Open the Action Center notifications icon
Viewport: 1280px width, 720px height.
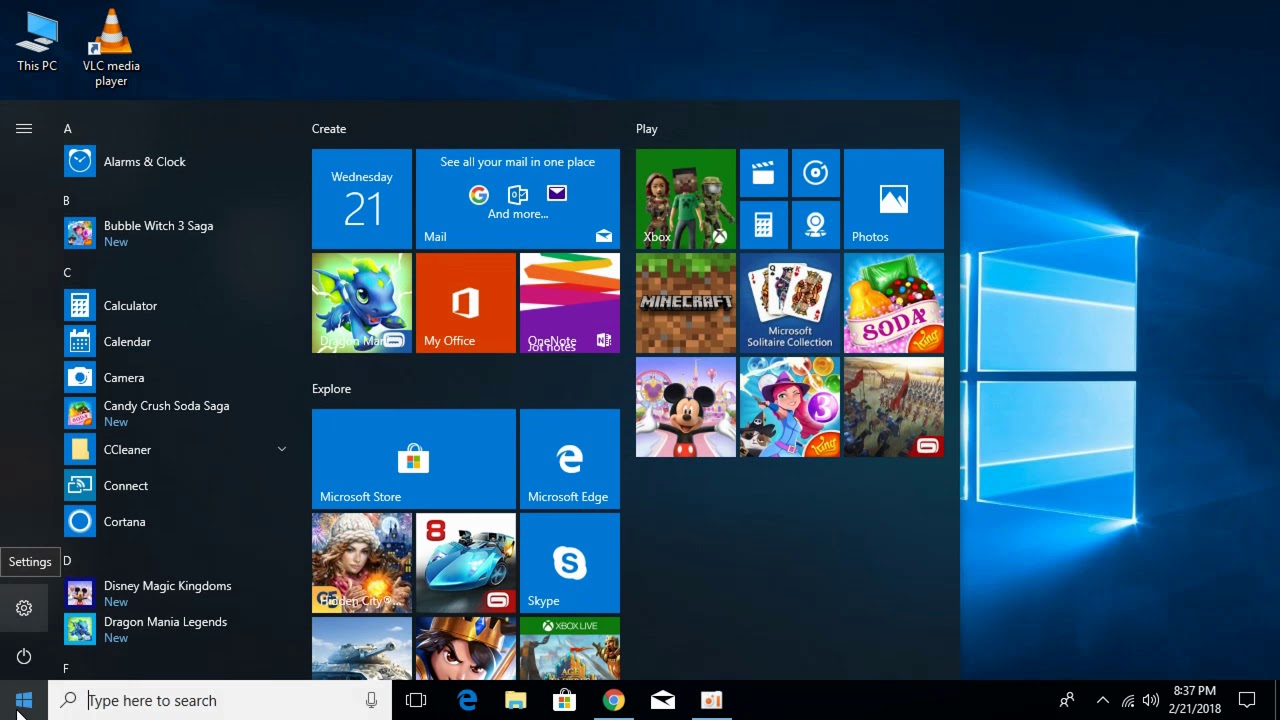coord(1247,700)
